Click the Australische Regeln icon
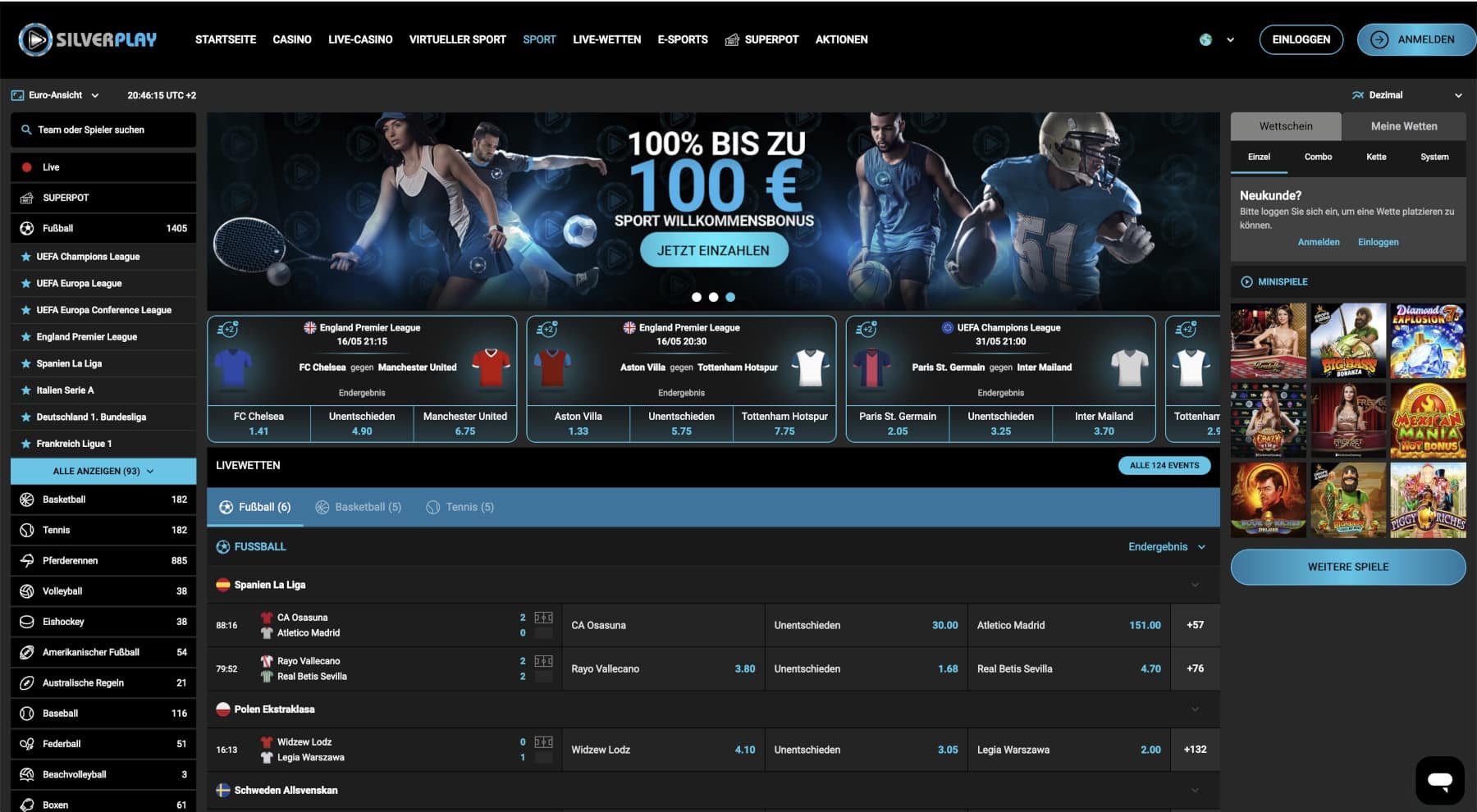The image size is (1477, 812). (27, 683)
